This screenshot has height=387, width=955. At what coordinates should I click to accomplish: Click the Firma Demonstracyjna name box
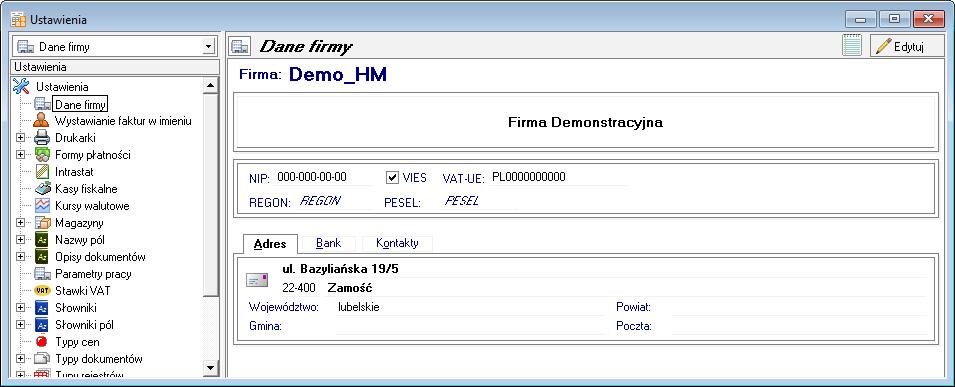pyautogui.click(x=585, y=122)
